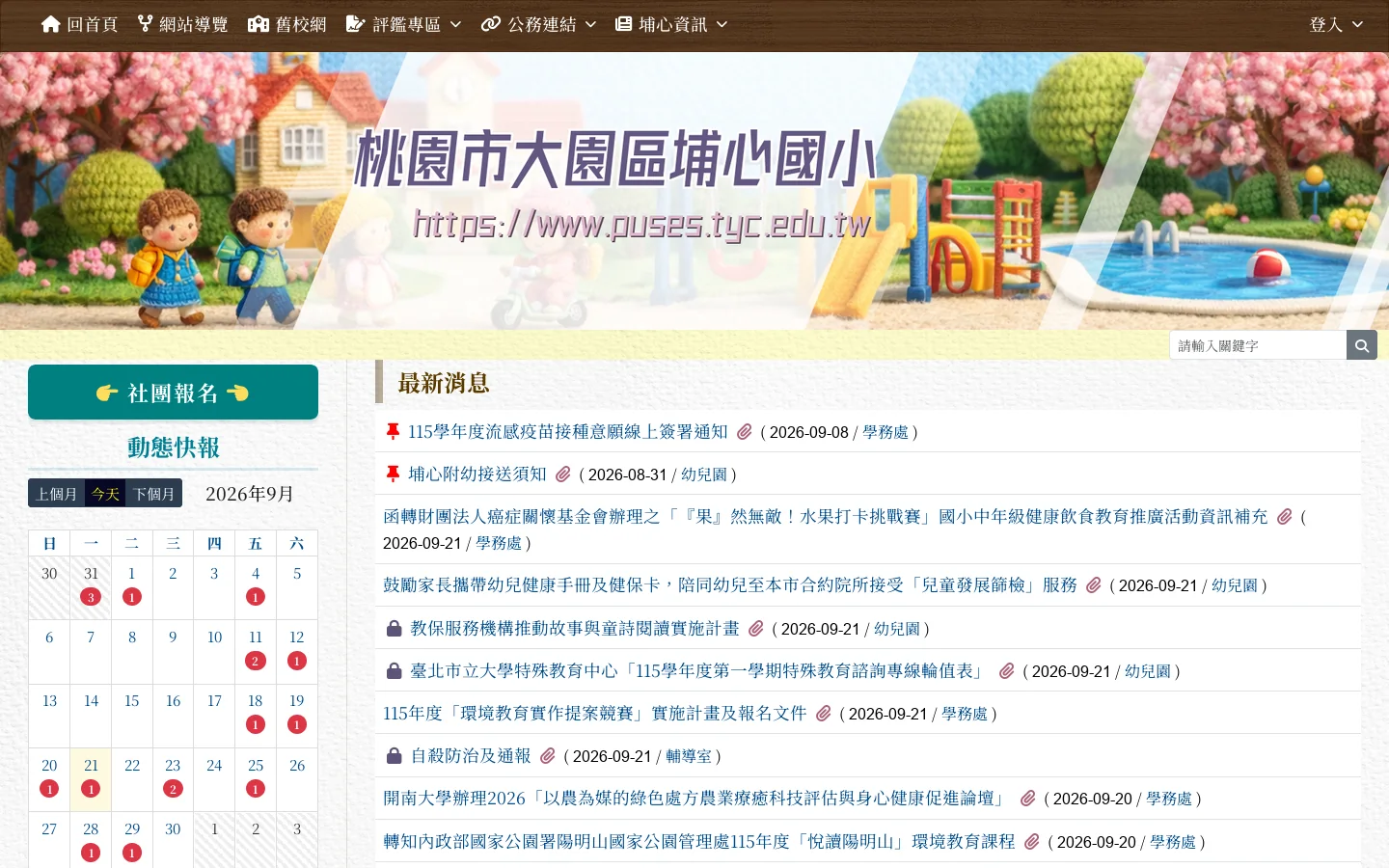The image size is (1389, 868).
Task: Click the magnifier search button
Action: (1361, 345)
